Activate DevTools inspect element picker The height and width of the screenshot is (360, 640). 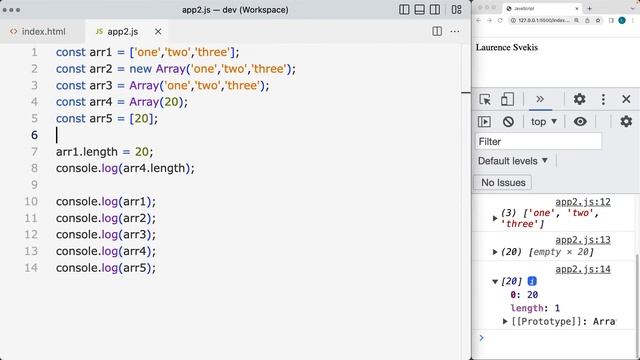point(485,99)
